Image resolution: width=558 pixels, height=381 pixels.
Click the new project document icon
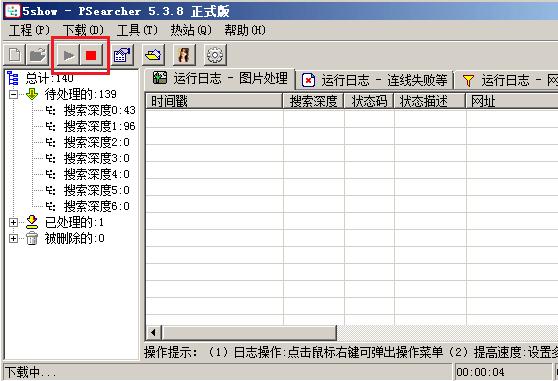(15, 55)
